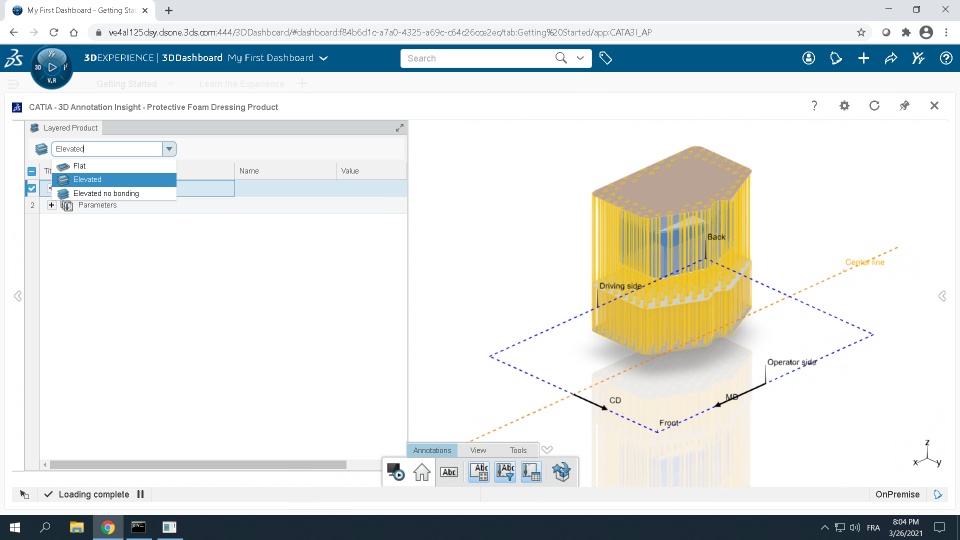Switch to the Annotations tab
This screenshot has height=540, width=960.
432,450
